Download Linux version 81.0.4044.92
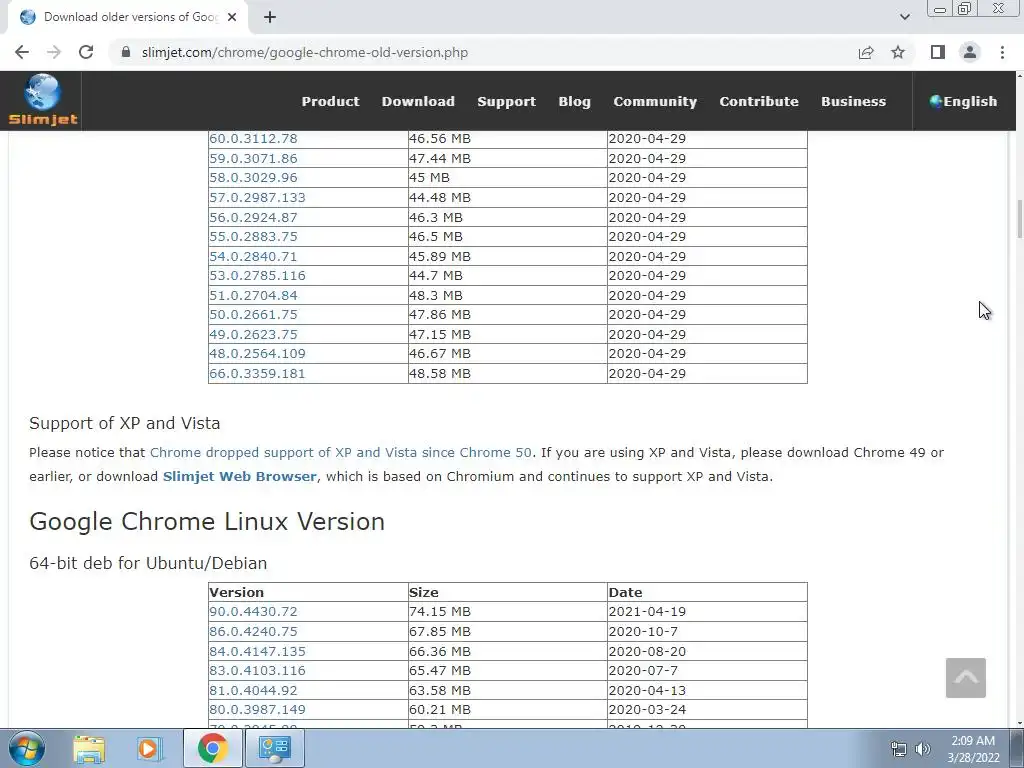The height and width of the screenshot is (768, 1024). (x=253, y=690)
